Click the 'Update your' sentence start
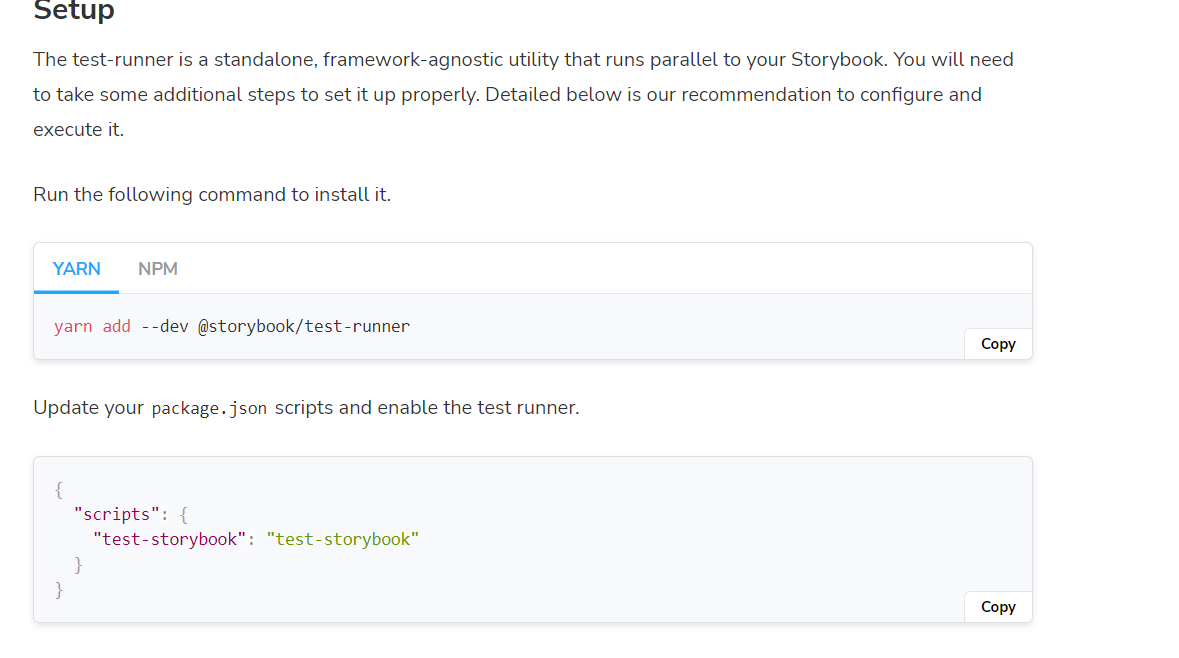Screen dimensions: 1179x658 [88, 408]
